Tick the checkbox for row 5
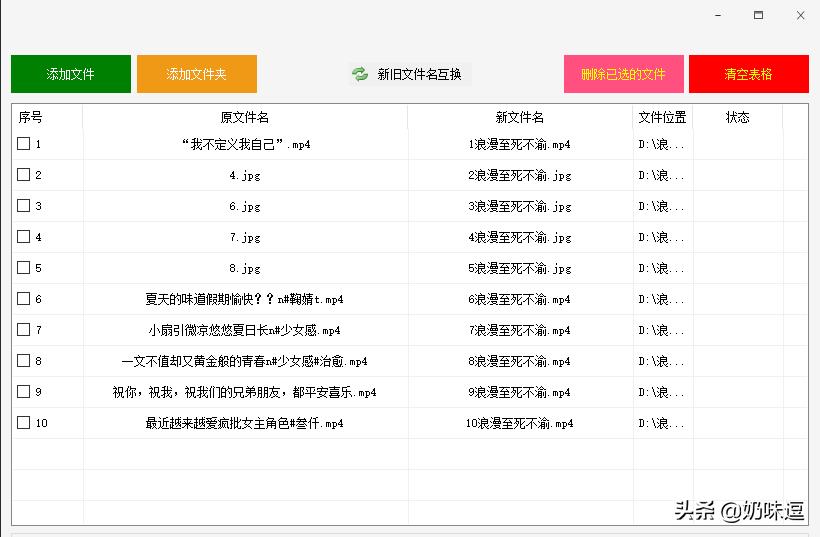Viewport: 820px width, 537px height. (x=24, y=268)
